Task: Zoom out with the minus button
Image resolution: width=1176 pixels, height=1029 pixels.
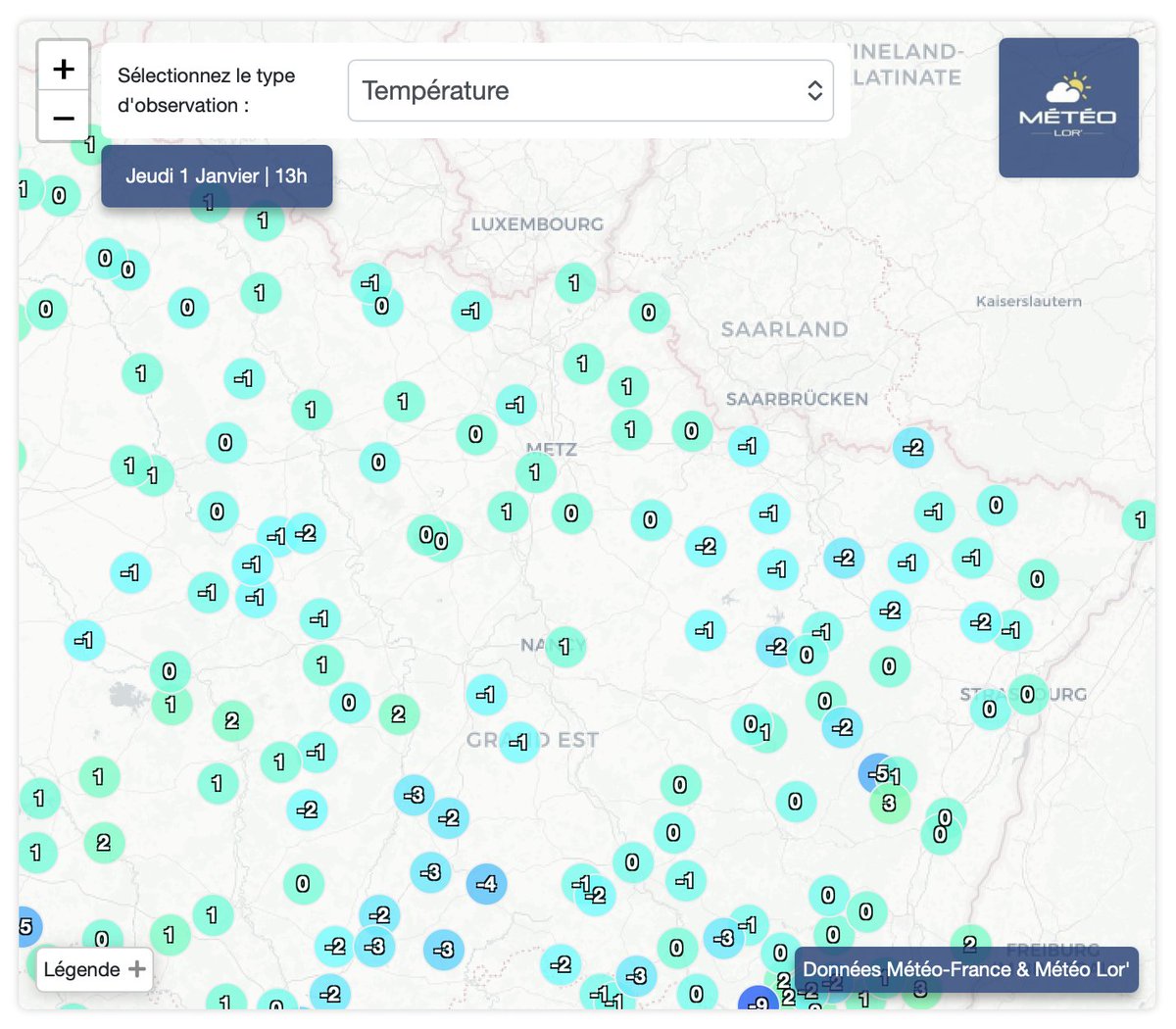Action: pos(63,117)
